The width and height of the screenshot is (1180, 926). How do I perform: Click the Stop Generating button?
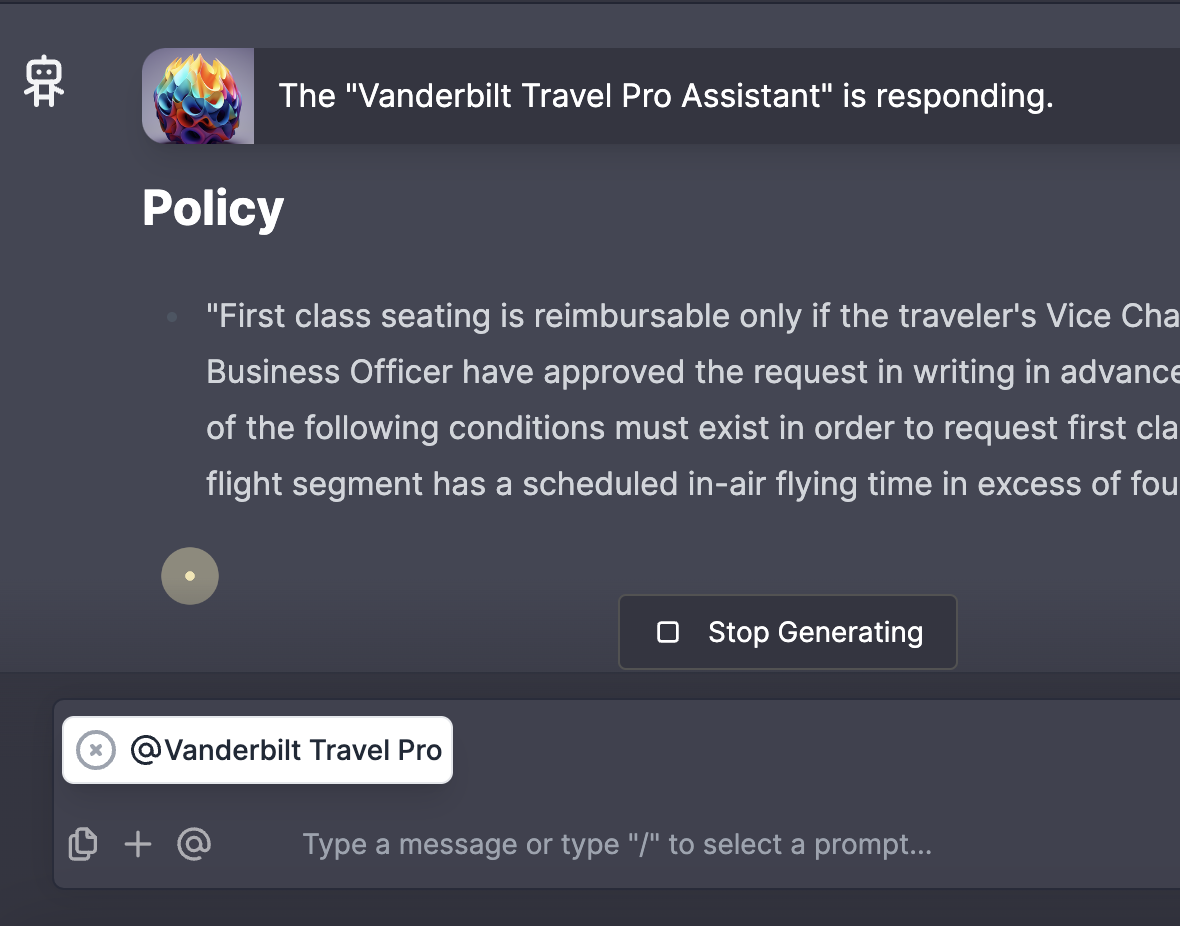[x=787, y=632]
